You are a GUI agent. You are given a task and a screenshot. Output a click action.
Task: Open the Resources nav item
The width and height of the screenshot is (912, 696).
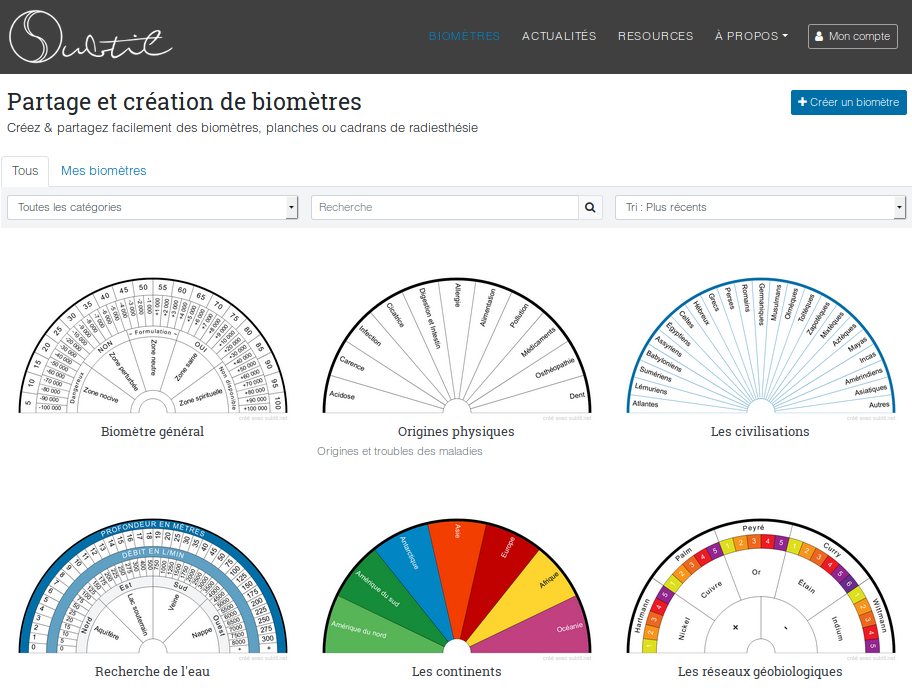[x=656, y=36]
